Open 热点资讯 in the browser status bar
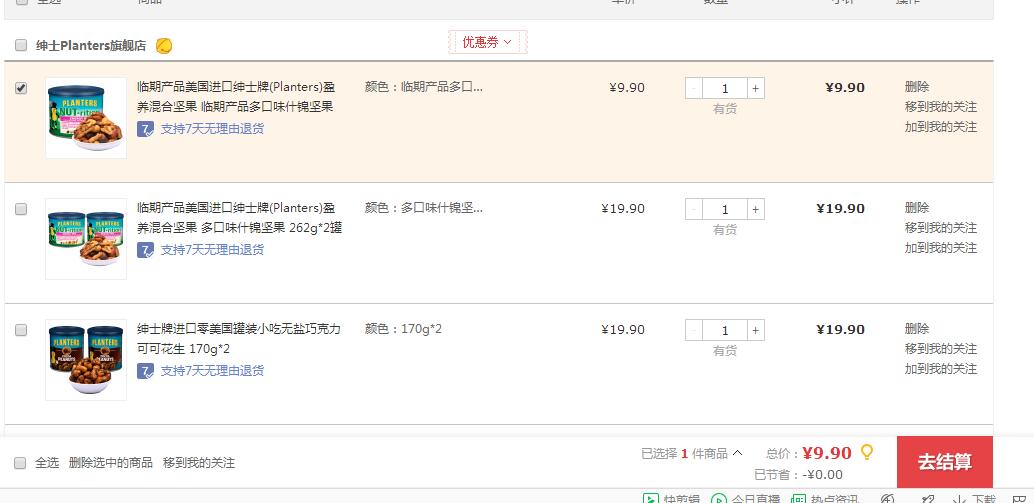1034x503 pixels. [x=824, y=498]
